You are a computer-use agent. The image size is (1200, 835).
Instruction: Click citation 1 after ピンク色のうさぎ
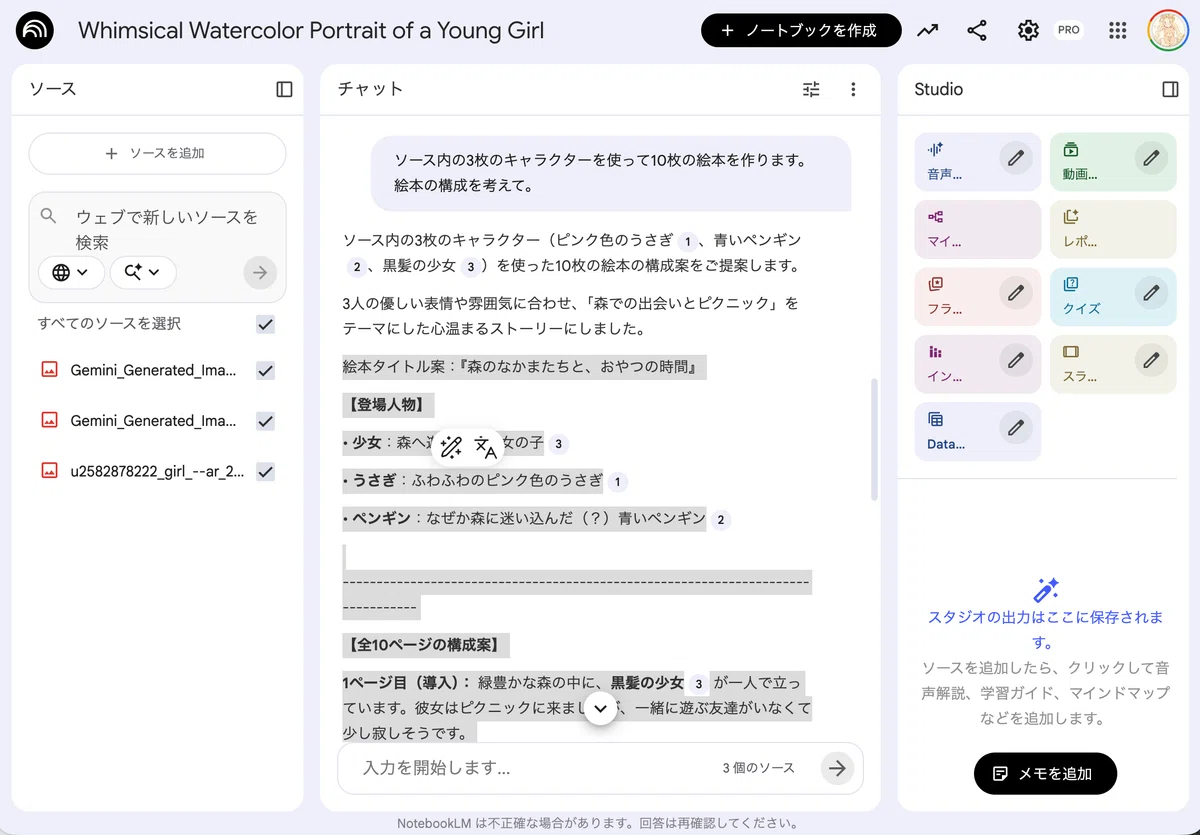[686, 241]
